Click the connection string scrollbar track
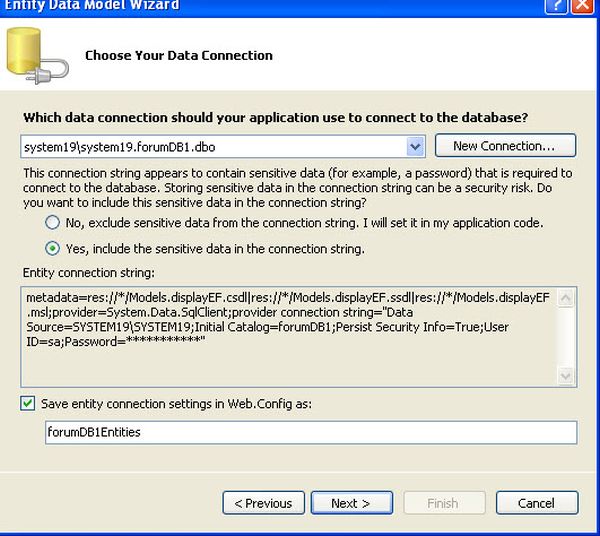This screenshot has width=600, height=536. [566, 336]
